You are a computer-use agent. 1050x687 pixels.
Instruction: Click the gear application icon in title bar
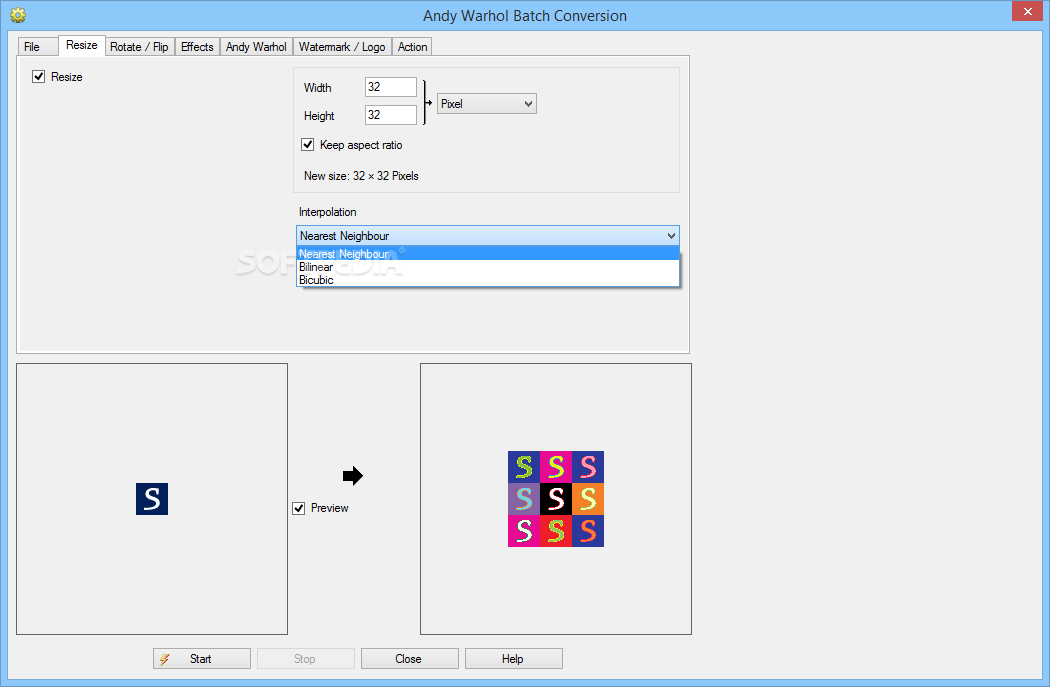pyautogui.click(x=18, y=15)
